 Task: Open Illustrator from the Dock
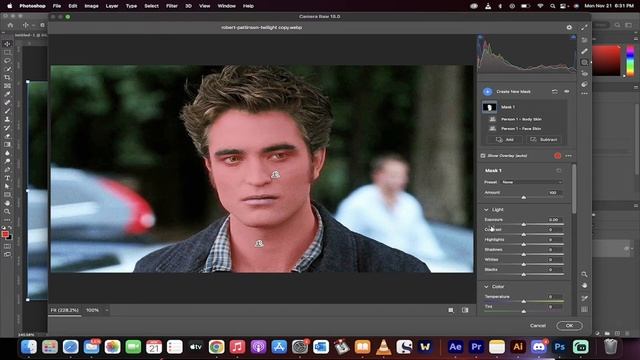click(x=518, y=347)
